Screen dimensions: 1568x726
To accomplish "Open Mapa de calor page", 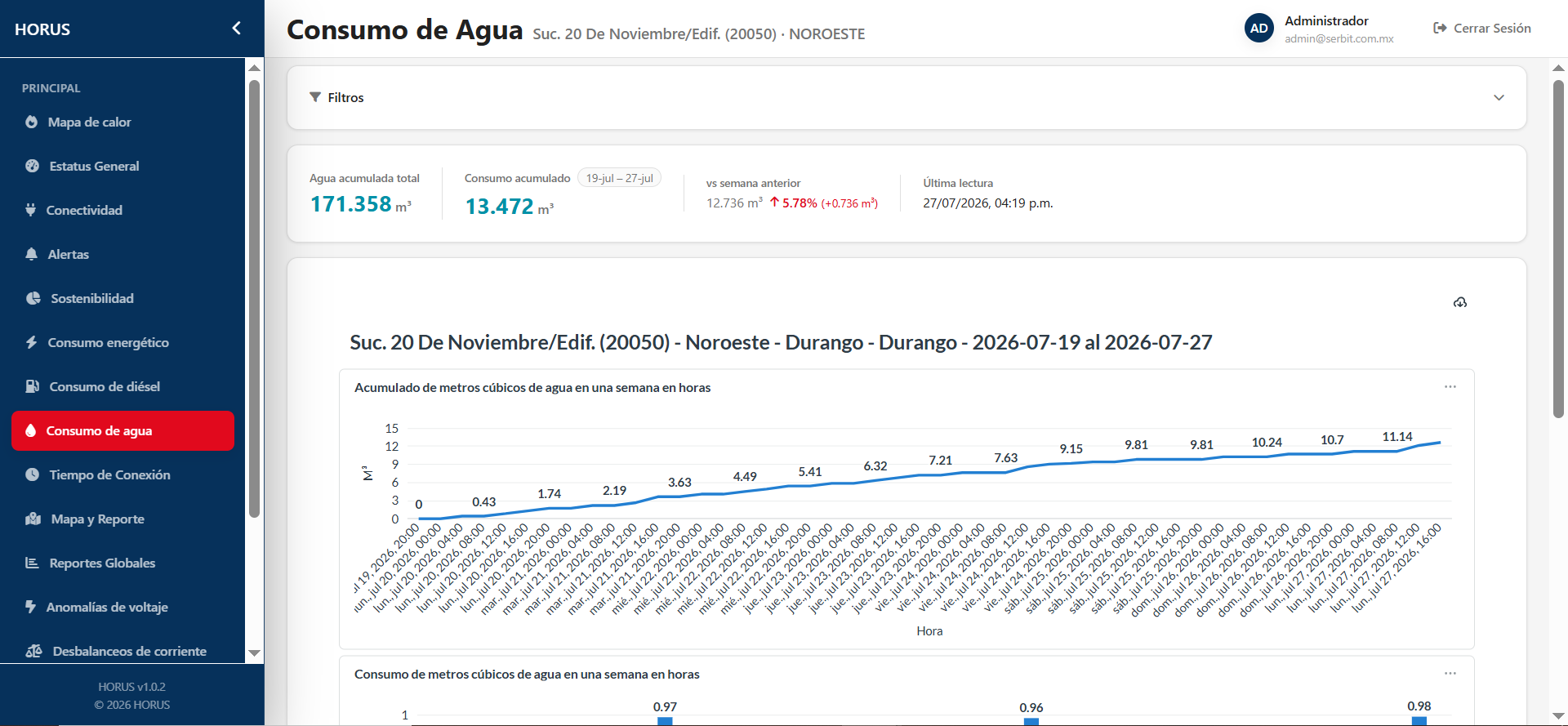I will coord(122,122).
